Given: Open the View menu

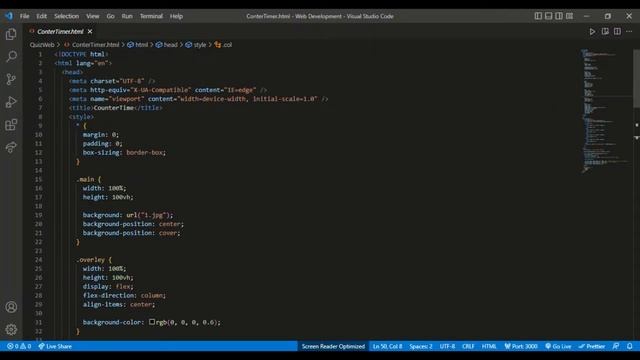Looking at the screenshot, I should pos(93,16).
